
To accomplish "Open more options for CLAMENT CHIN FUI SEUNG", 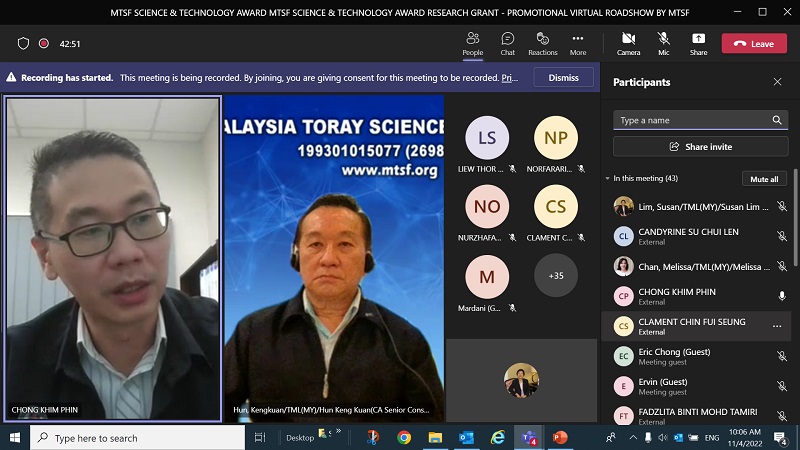I will [x=777, y=326].
